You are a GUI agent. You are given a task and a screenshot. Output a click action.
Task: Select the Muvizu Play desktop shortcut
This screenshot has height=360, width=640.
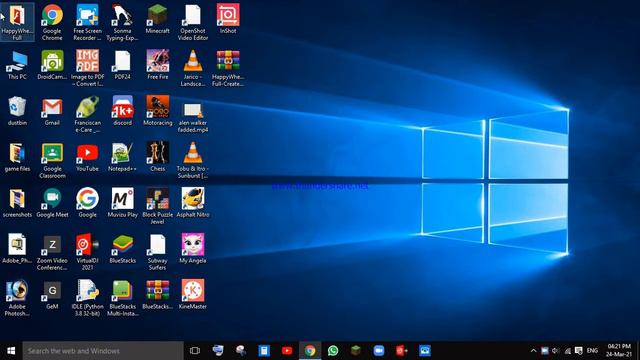click(122, 203)
